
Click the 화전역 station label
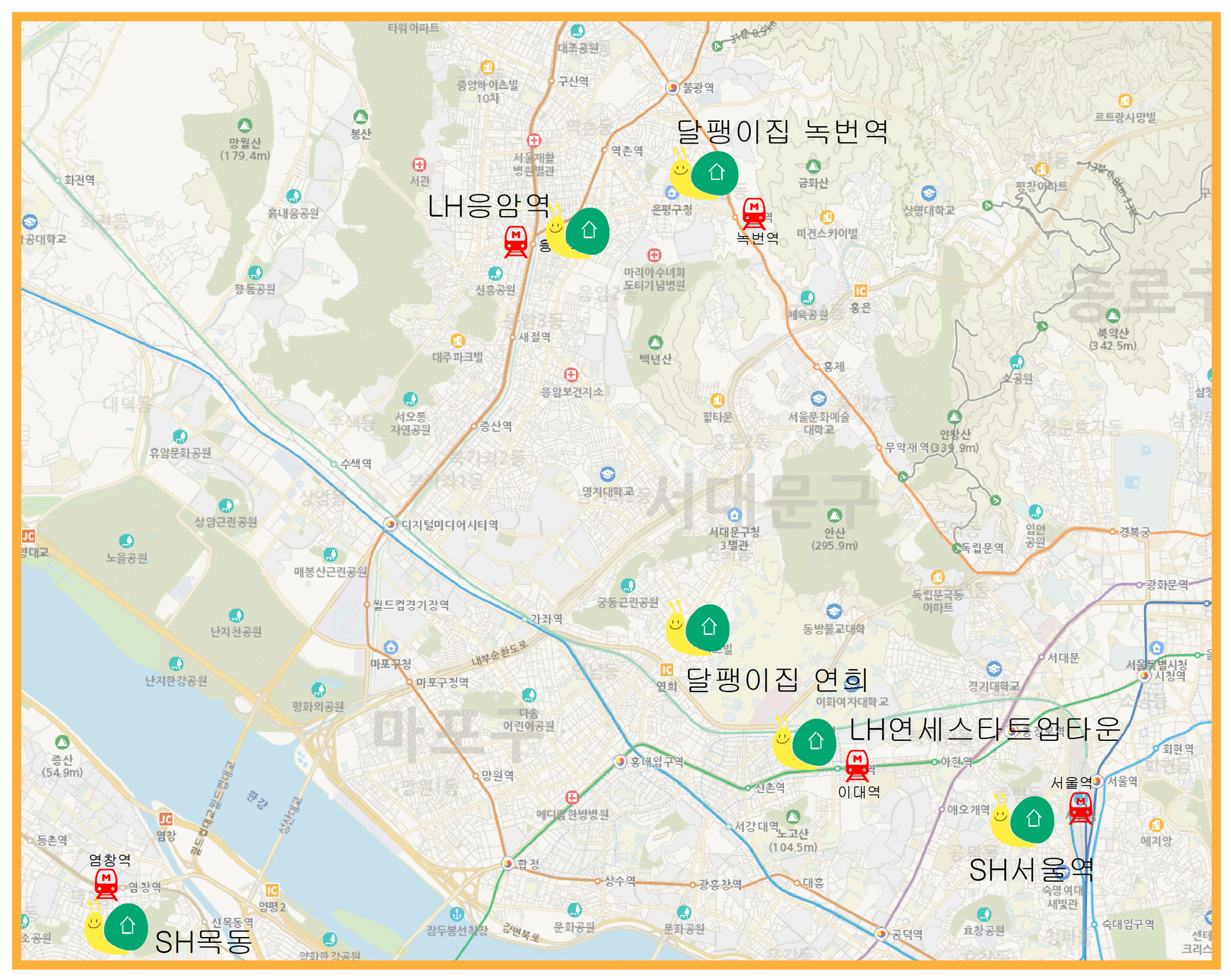tap(80, 180)
